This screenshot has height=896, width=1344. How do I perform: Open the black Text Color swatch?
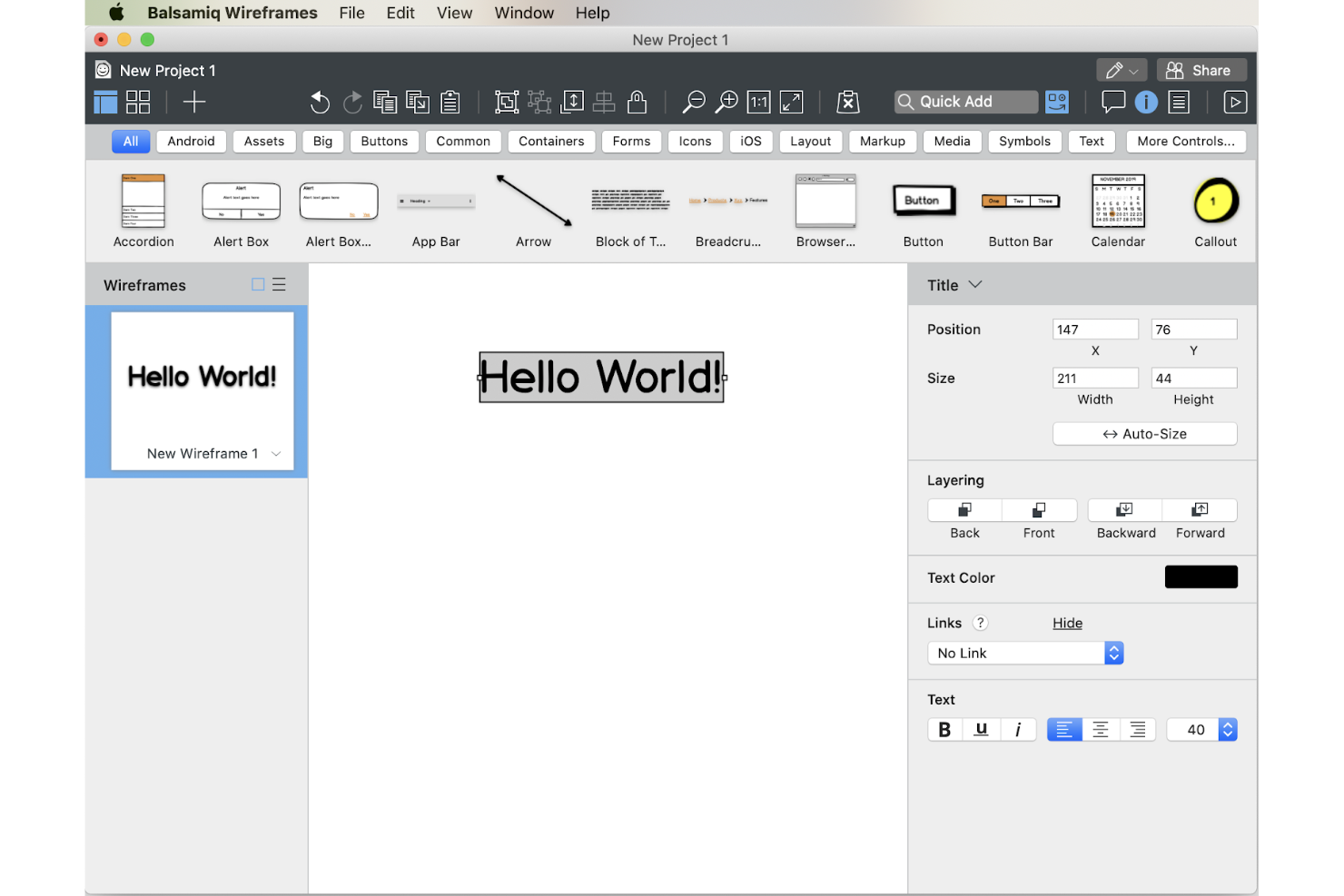coord(1201,576)
